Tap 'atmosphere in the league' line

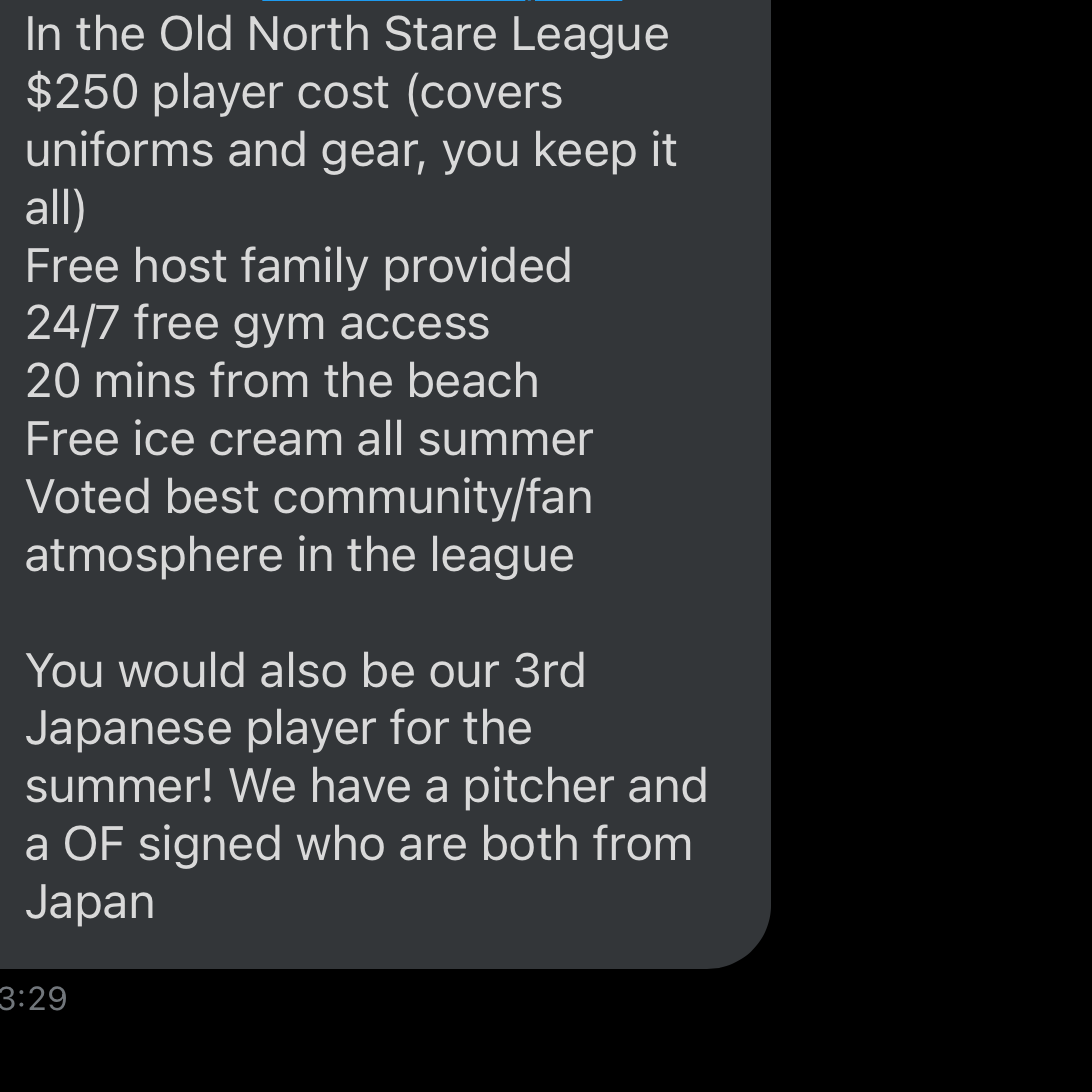coord(299,555)
